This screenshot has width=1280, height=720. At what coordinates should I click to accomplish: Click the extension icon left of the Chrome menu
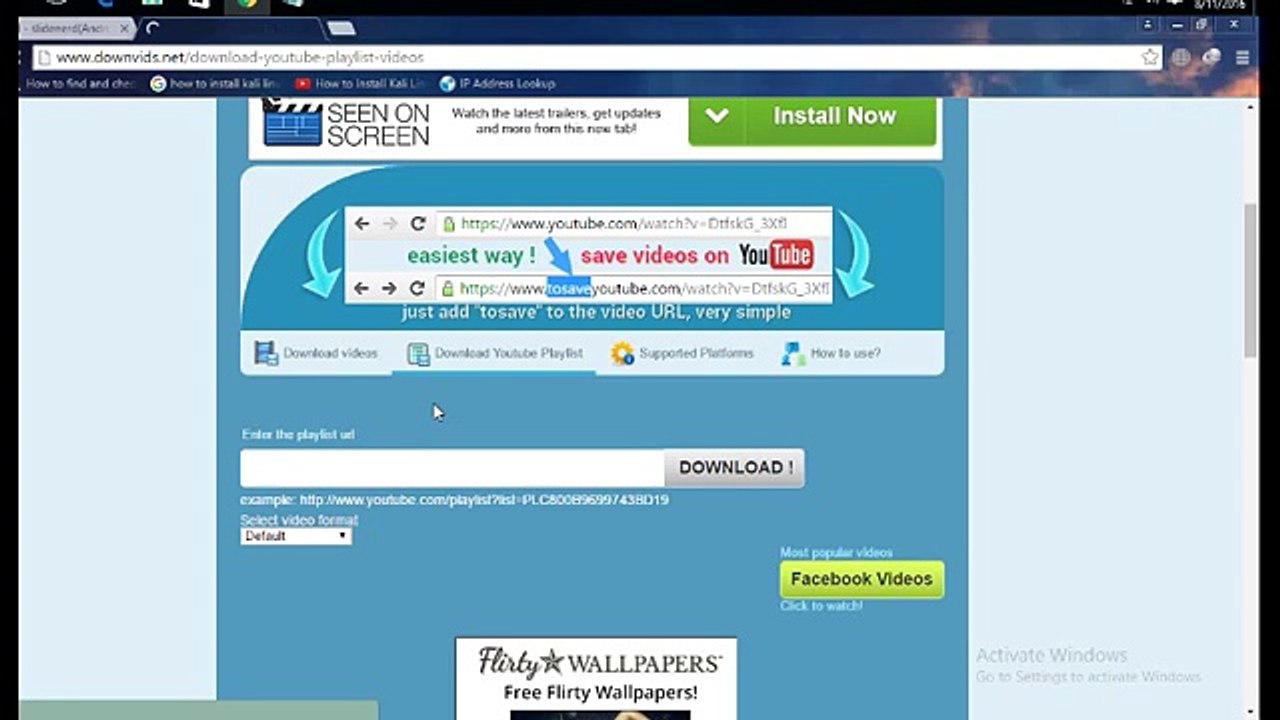(1211, 58)
